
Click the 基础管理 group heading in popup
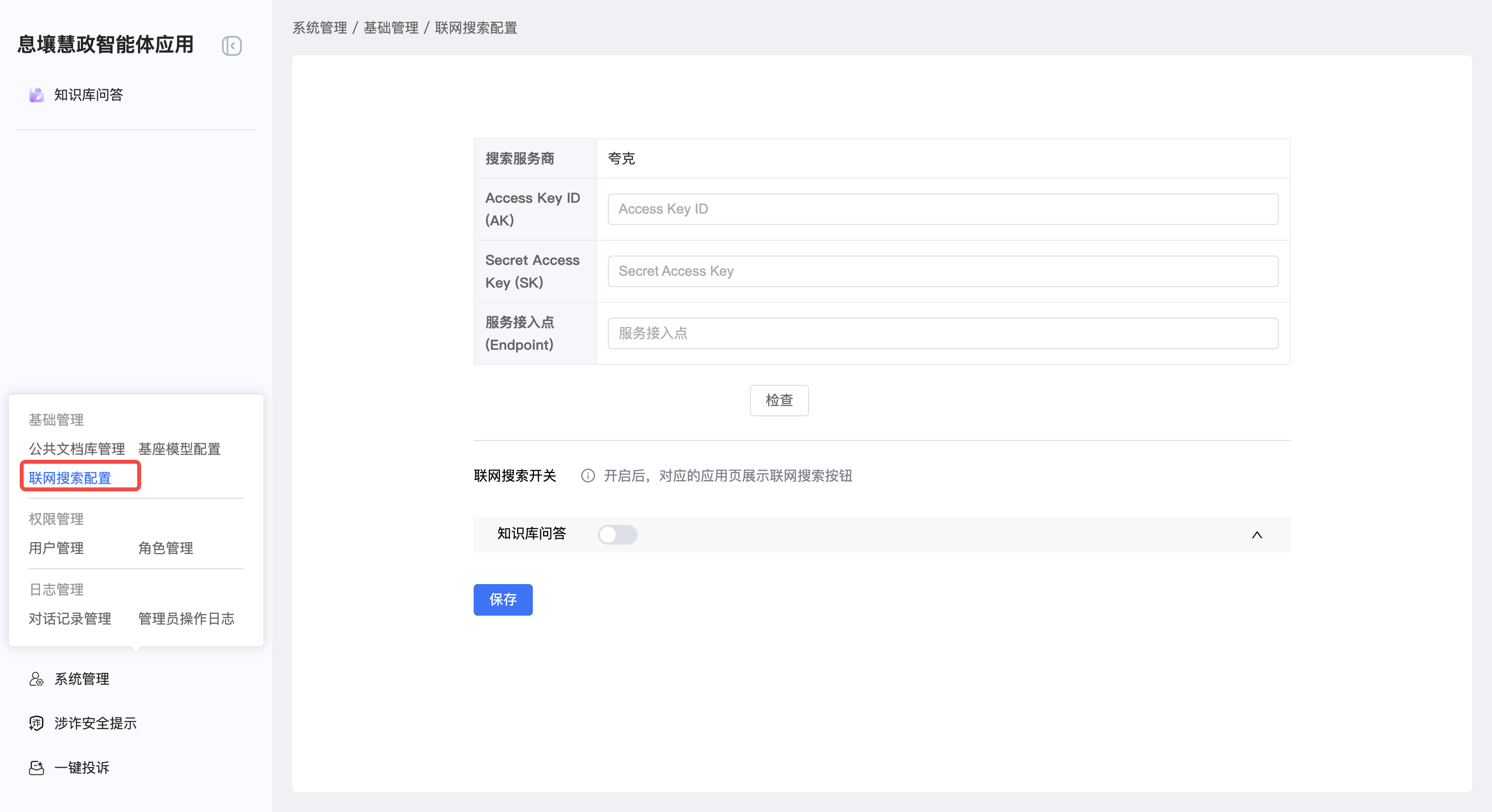click(x=56, y=419)
